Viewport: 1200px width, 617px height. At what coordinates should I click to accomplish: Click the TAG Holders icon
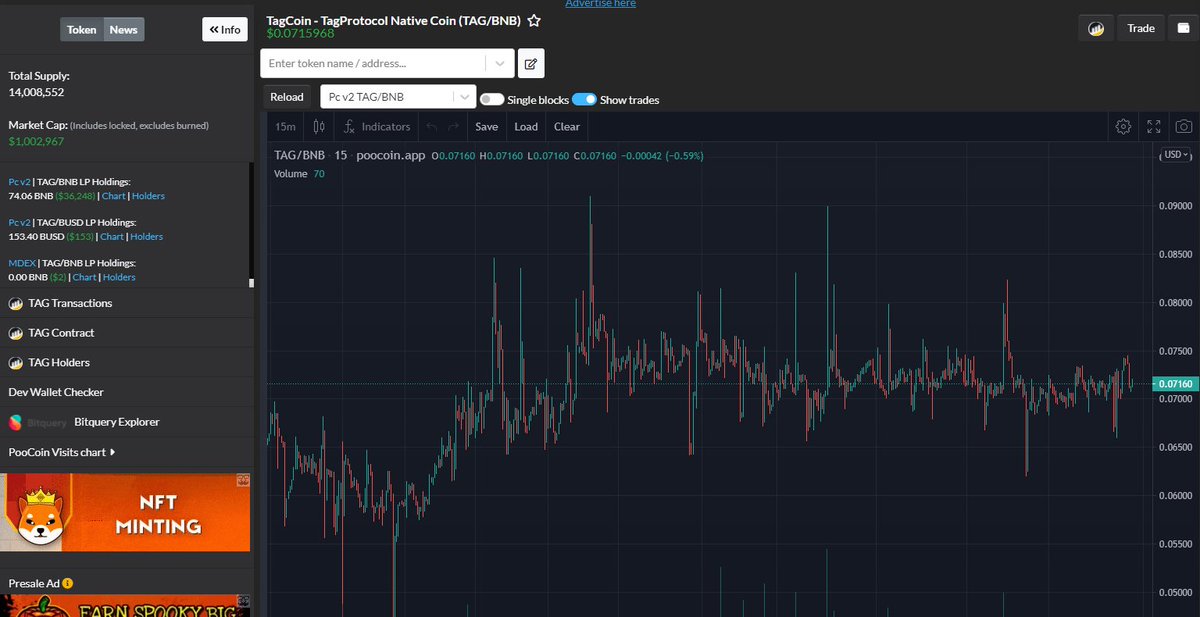click(x=16, y=363)
